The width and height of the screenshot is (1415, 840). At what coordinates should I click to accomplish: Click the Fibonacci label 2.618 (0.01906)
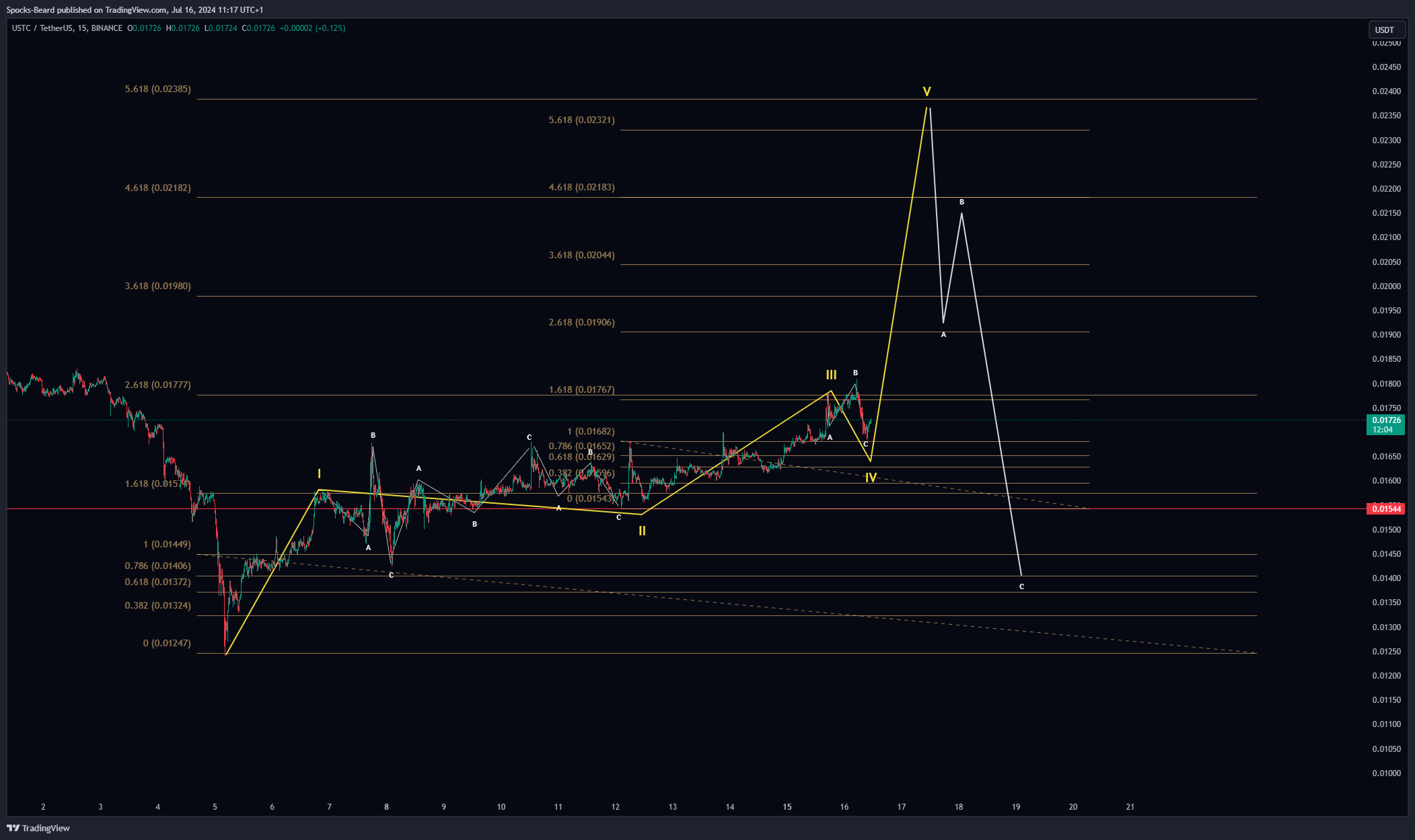coord(582,323)
